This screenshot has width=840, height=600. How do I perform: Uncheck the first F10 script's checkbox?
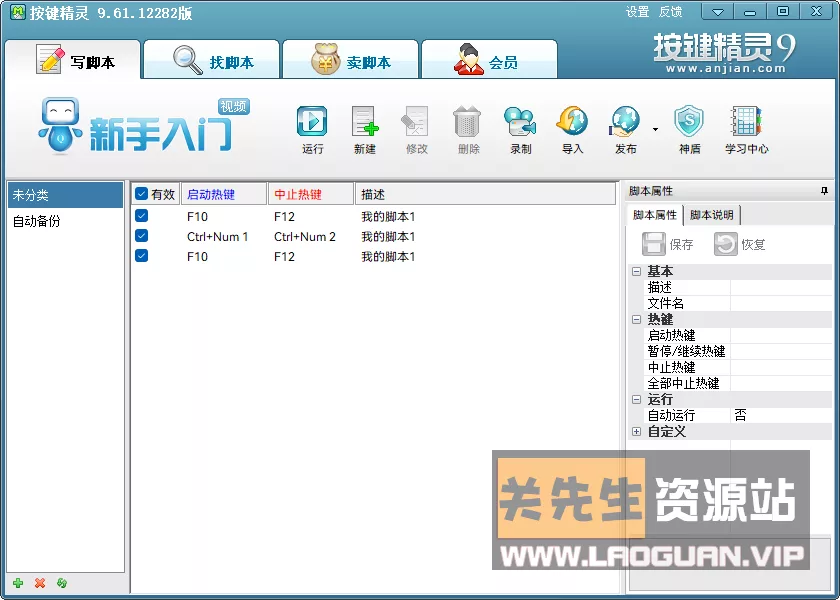pyautogui.click(x=140, y=217)
